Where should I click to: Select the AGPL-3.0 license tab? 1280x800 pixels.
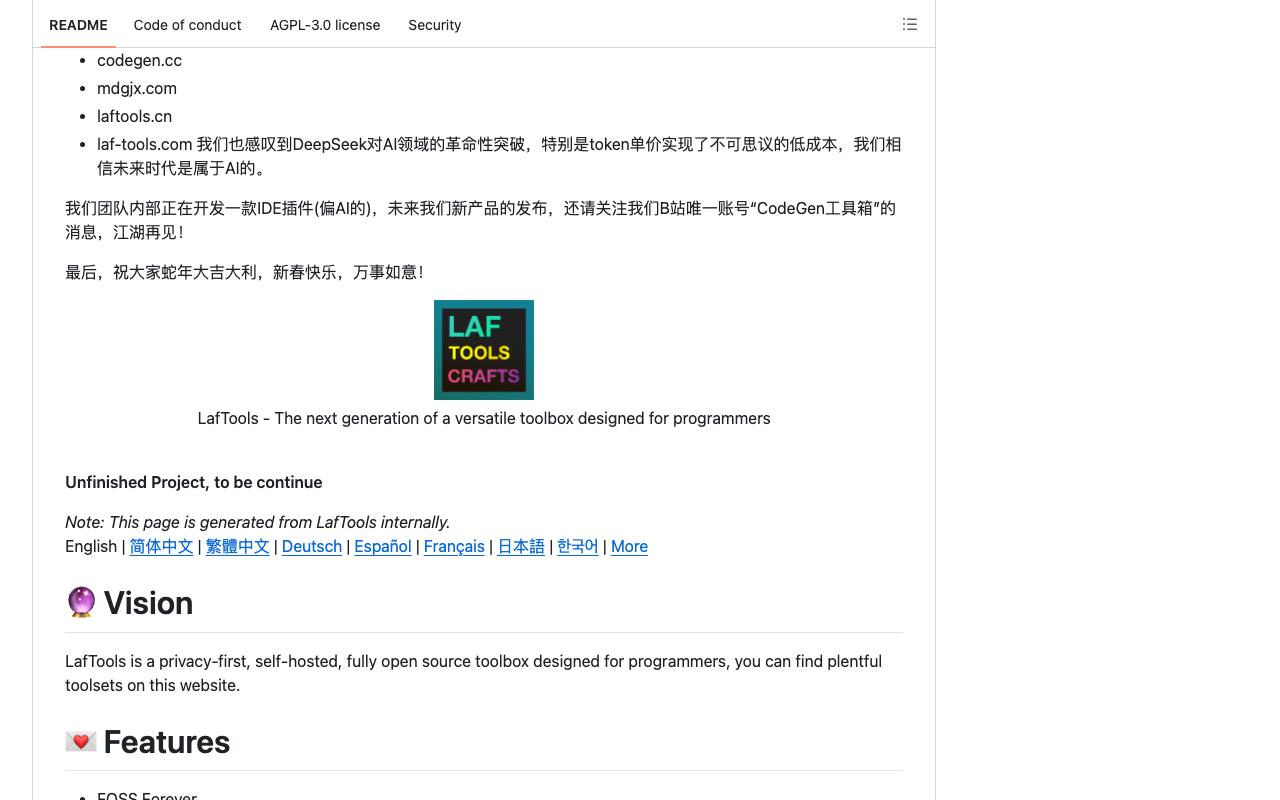(x=325, y=25)
